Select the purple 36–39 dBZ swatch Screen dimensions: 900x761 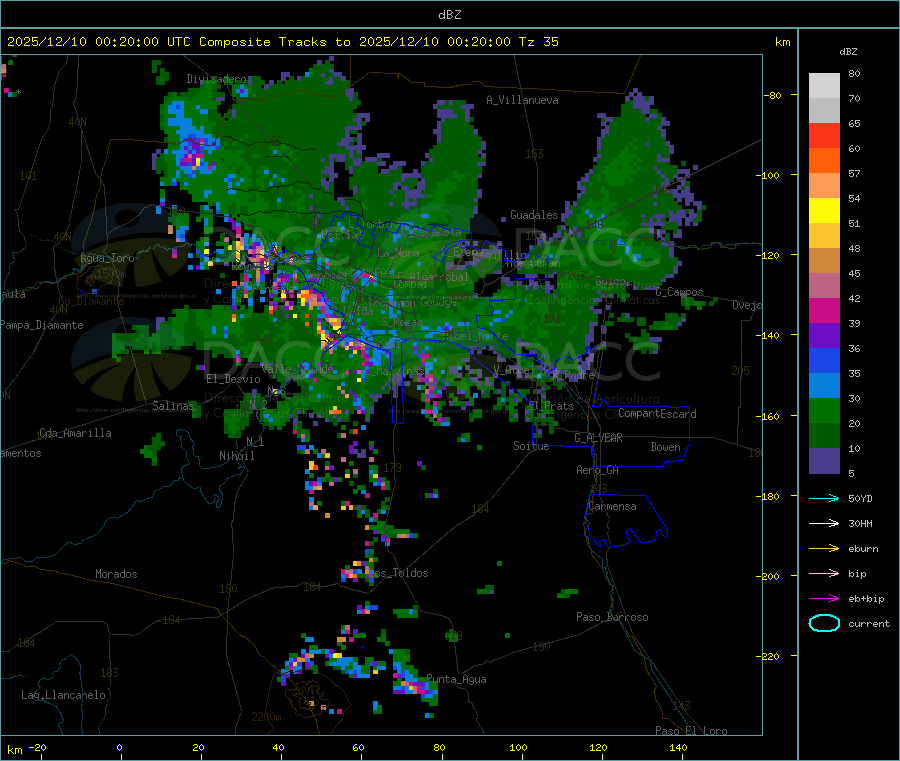(824, 336)
